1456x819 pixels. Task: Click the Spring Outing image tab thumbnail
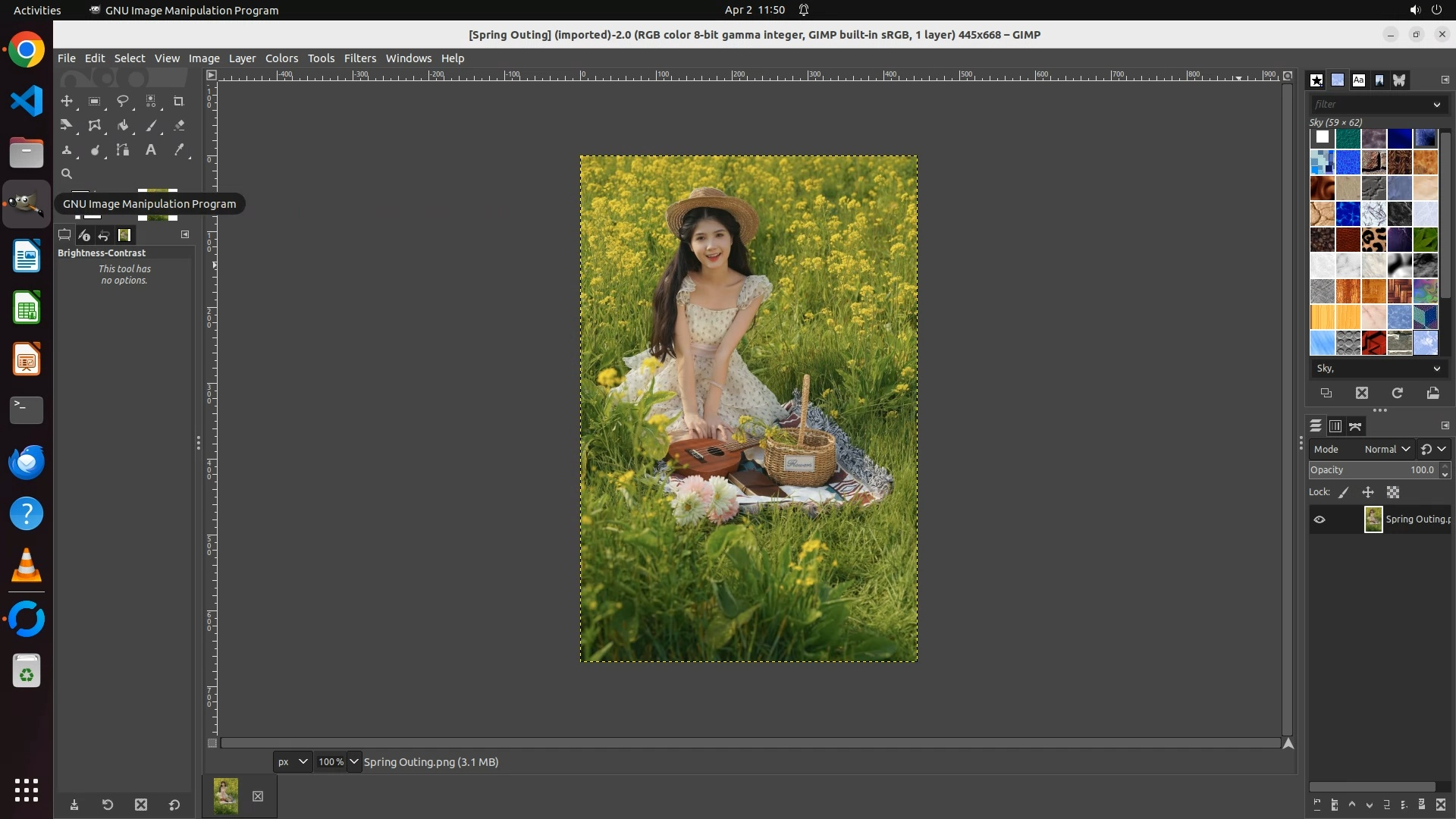tap(225, 795)
